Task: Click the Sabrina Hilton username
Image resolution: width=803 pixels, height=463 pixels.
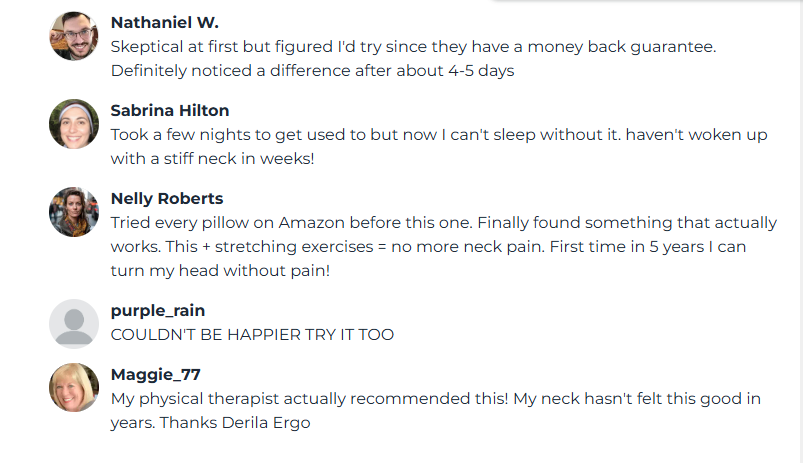Action: pyautogui.click(x=170, y=110)
